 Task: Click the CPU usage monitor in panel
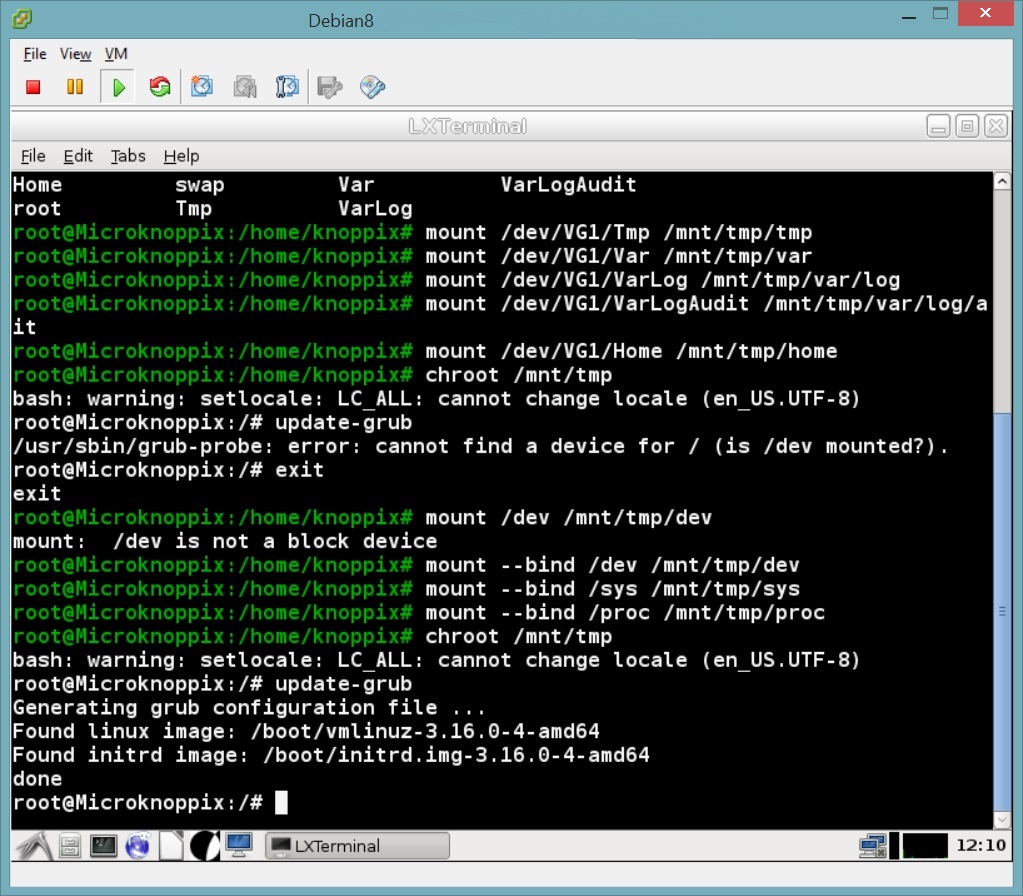pos(925,846)
